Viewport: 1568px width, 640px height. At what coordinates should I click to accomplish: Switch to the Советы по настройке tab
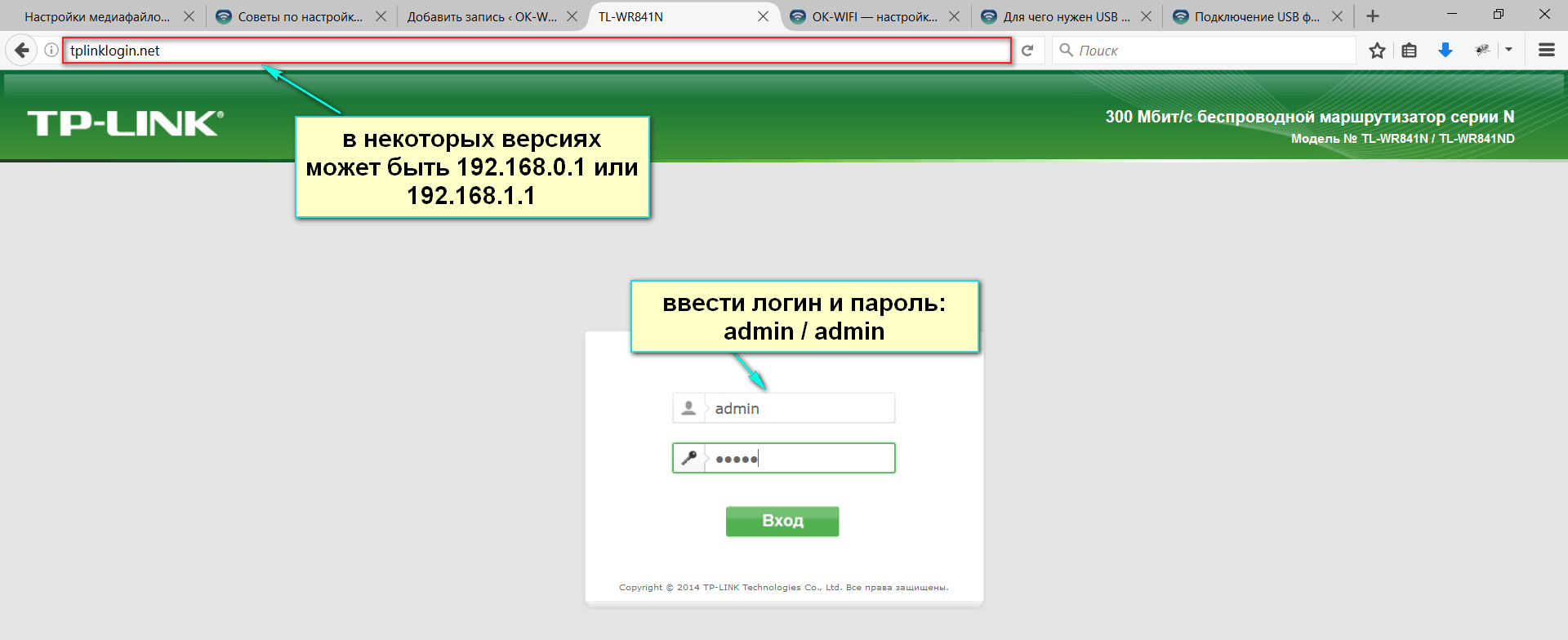301,16
